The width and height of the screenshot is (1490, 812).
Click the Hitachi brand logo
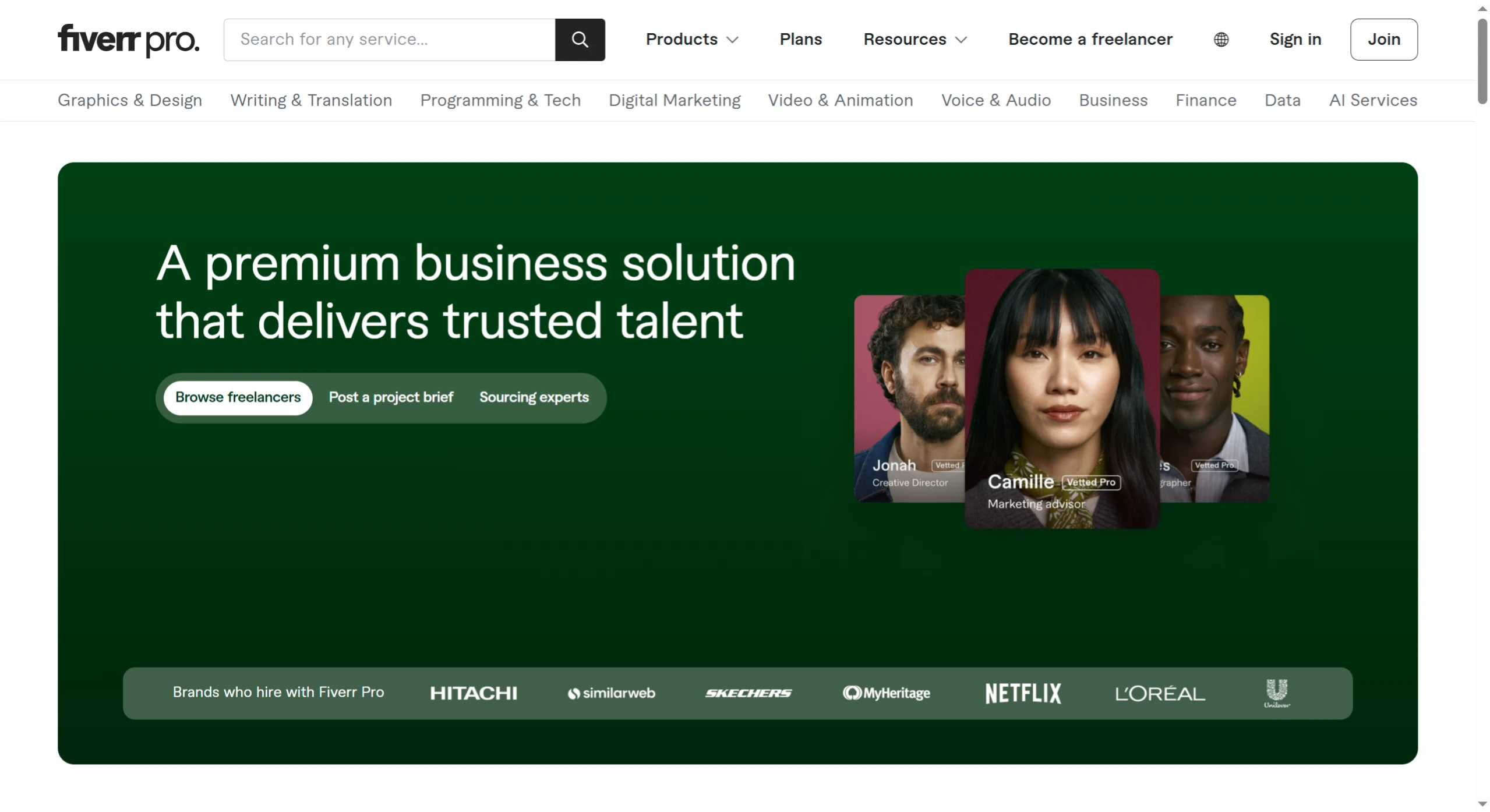(x=473, y=693)
